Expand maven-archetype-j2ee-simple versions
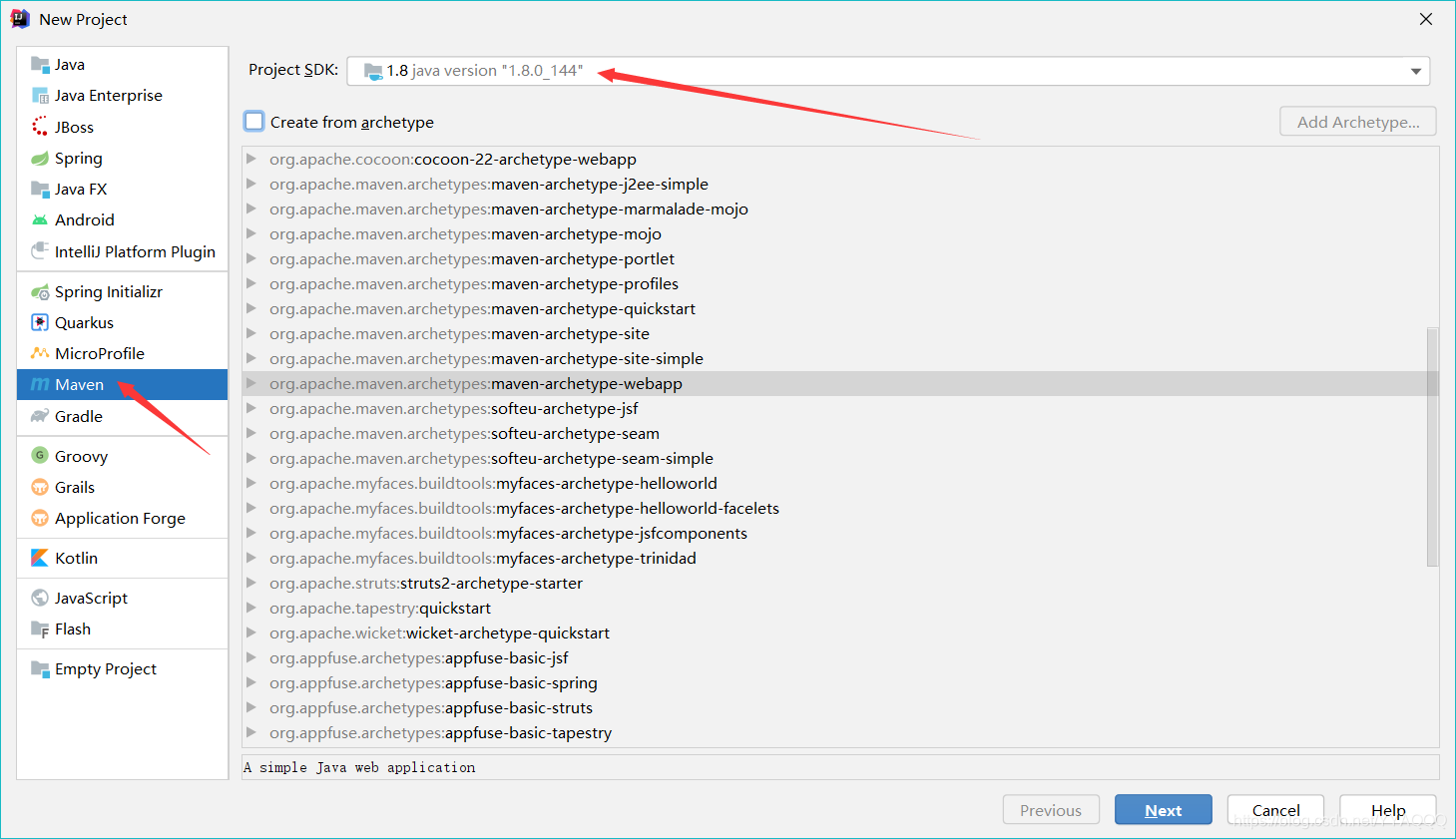The image size is (1456, 839). coord(251,184)
